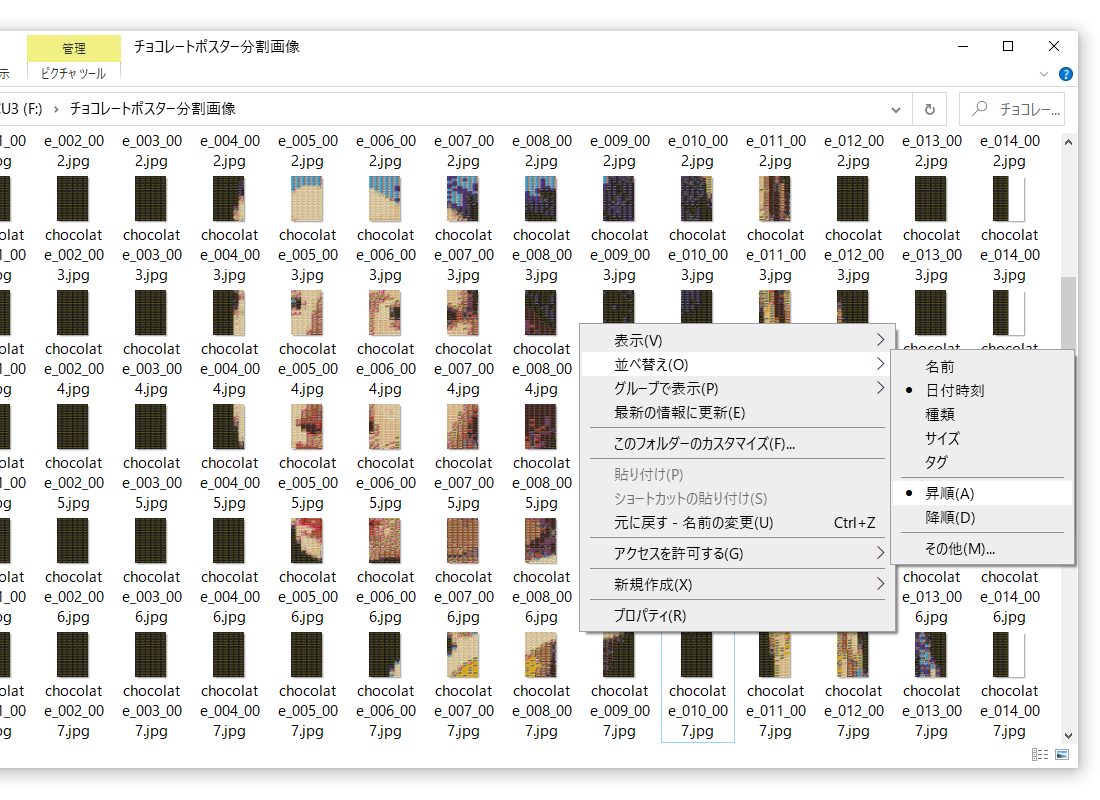Sort by 日付時刻 in the submenu
This screenshot has height=800, width=1100.
[x=983, y=390]
